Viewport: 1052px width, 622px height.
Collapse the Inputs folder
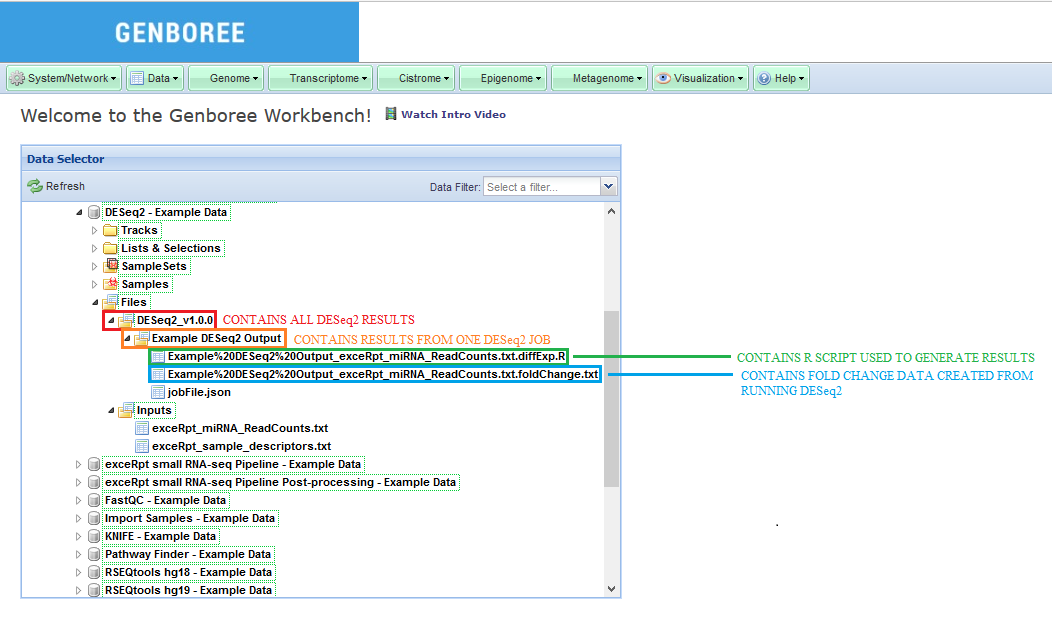111,411
